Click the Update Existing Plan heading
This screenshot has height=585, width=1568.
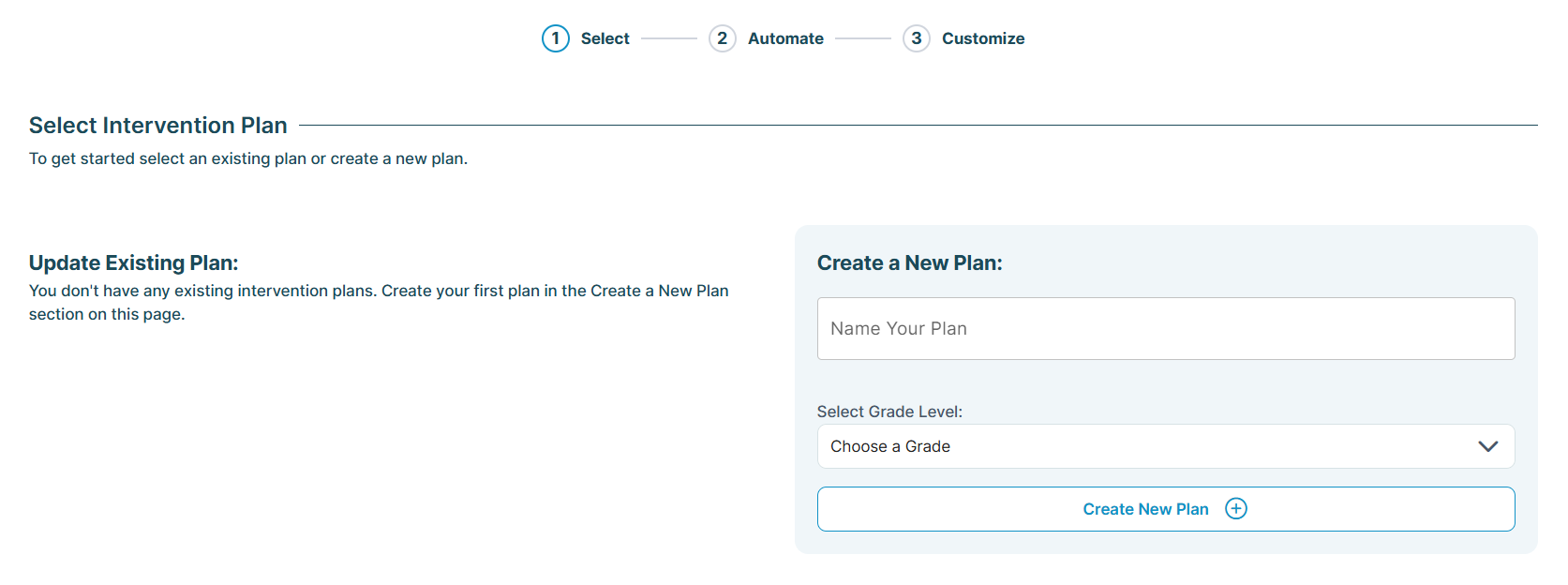pos(134,262)
